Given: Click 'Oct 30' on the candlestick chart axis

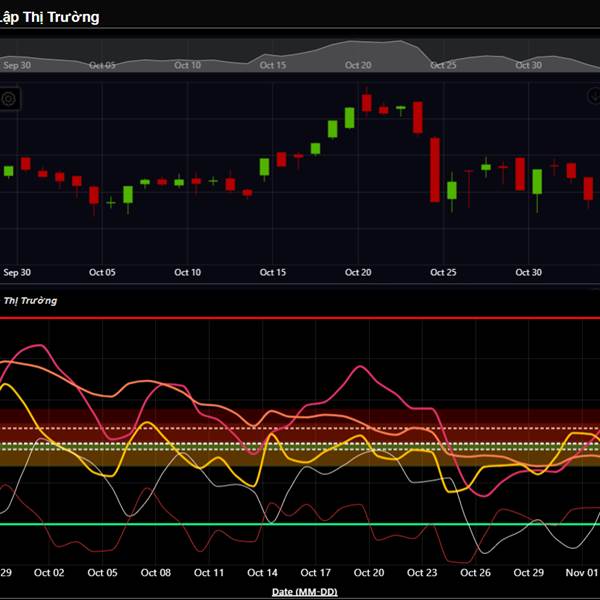Looking at the screenshot, I should coord(528,272).
